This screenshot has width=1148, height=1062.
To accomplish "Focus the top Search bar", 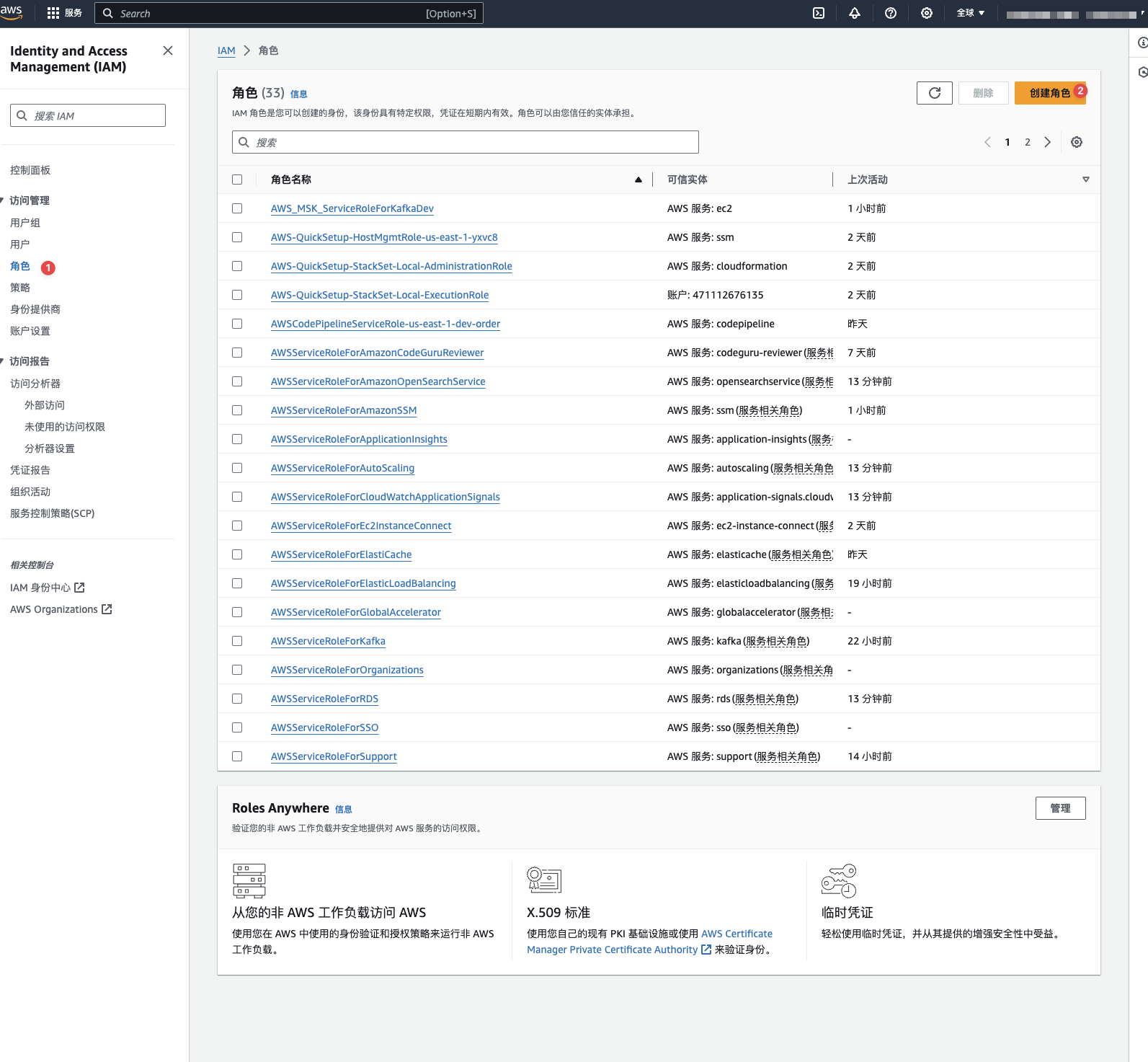I will point(289,13).
